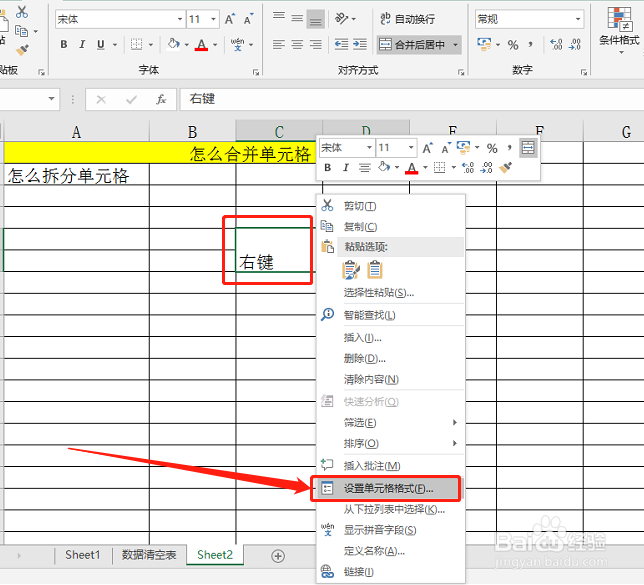Toggle Bottom Align in the ribbon
The width and height of the screenshot is (644, 585).
pyautogui.click(x=315, y=19)
